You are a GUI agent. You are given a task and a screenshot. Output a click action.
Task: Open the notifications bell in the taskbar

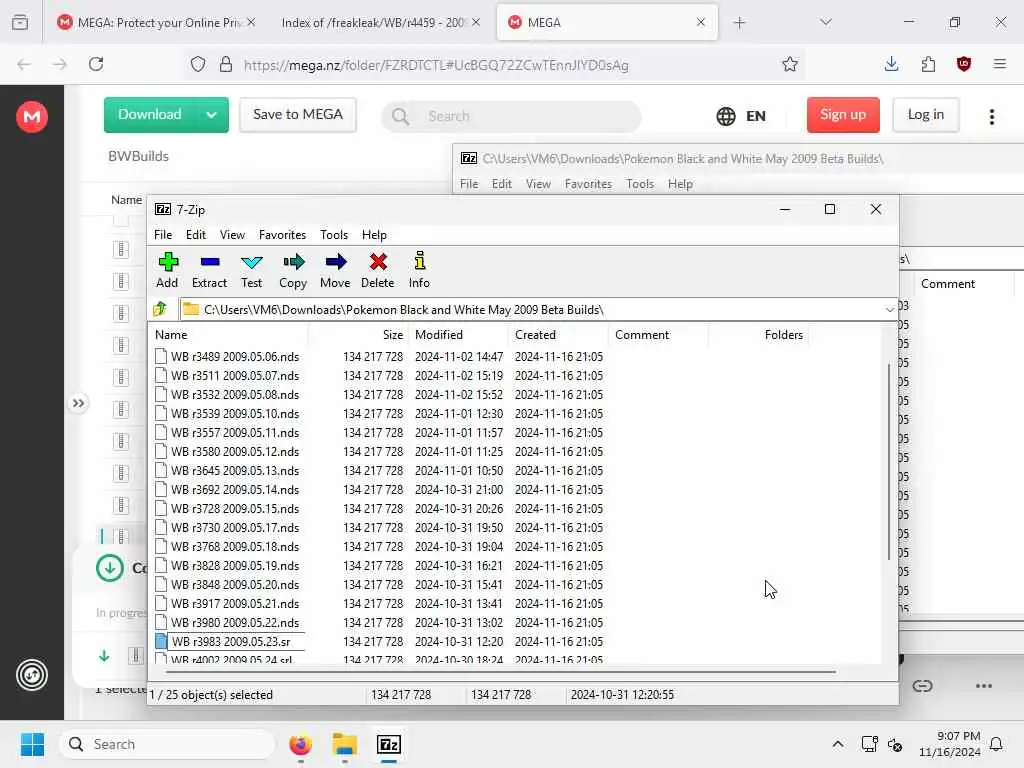click(x=996, y=744)
